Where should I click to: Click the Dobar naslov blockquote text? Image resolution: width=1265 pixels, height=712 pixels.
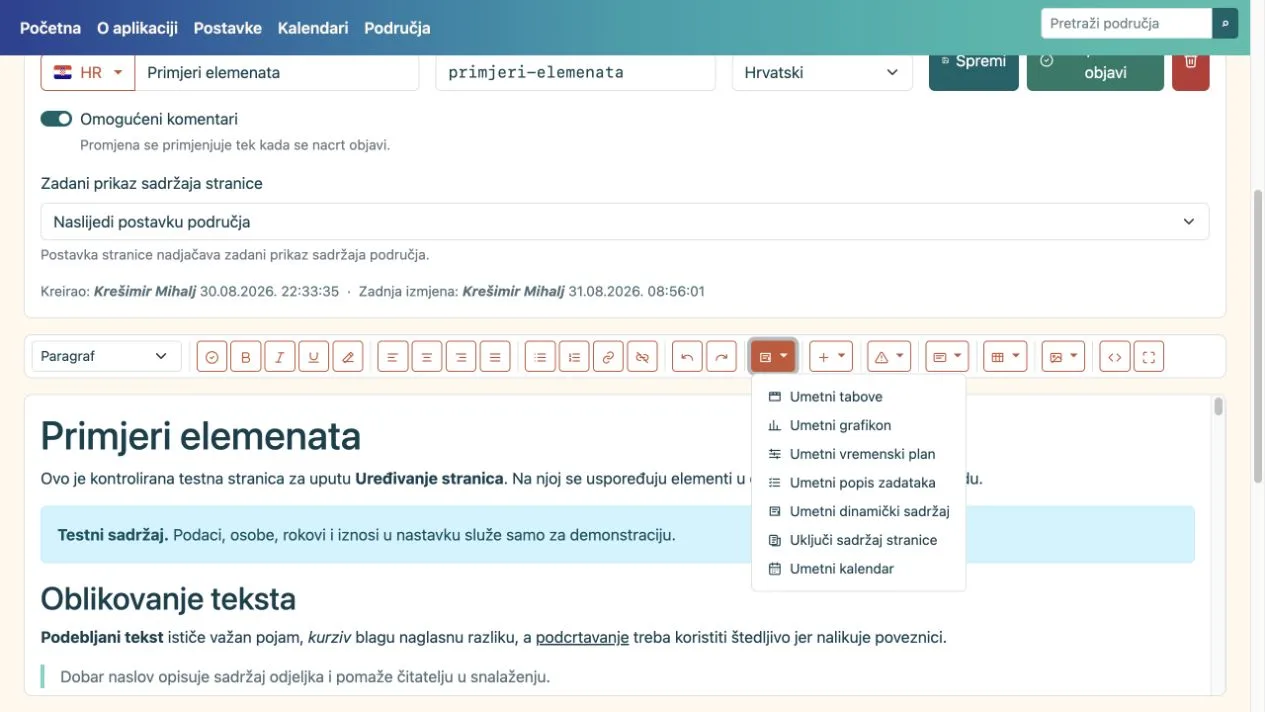305,677
